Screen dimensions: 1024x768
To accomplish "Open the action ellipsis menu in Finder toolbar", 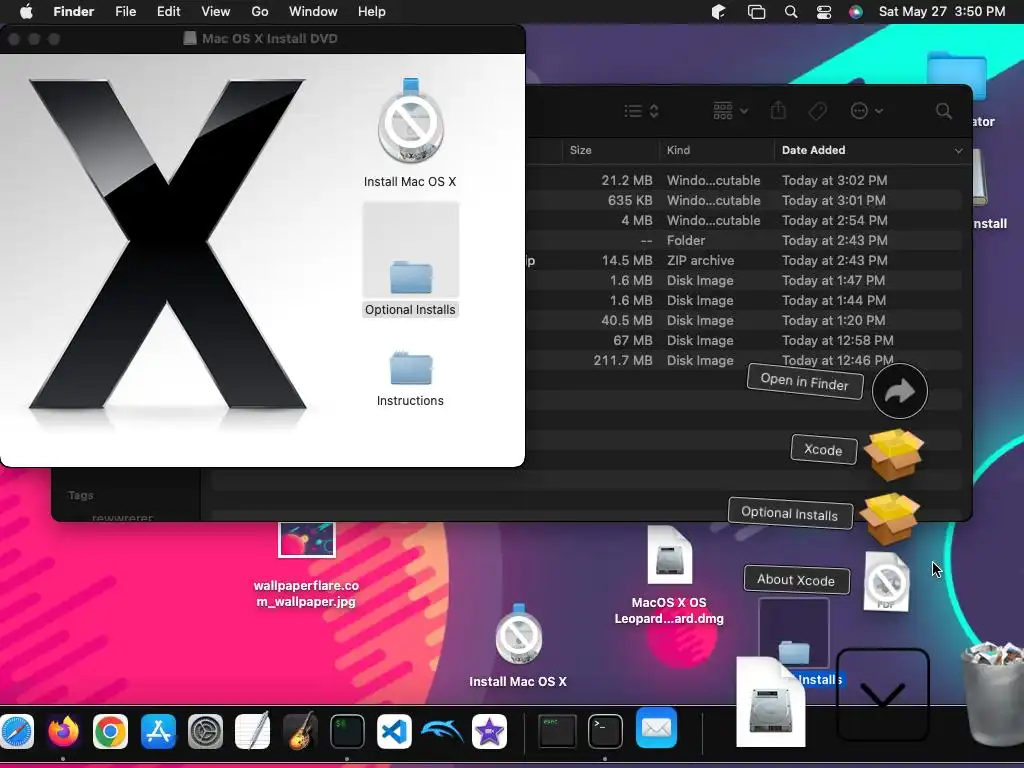I will 867,111.
